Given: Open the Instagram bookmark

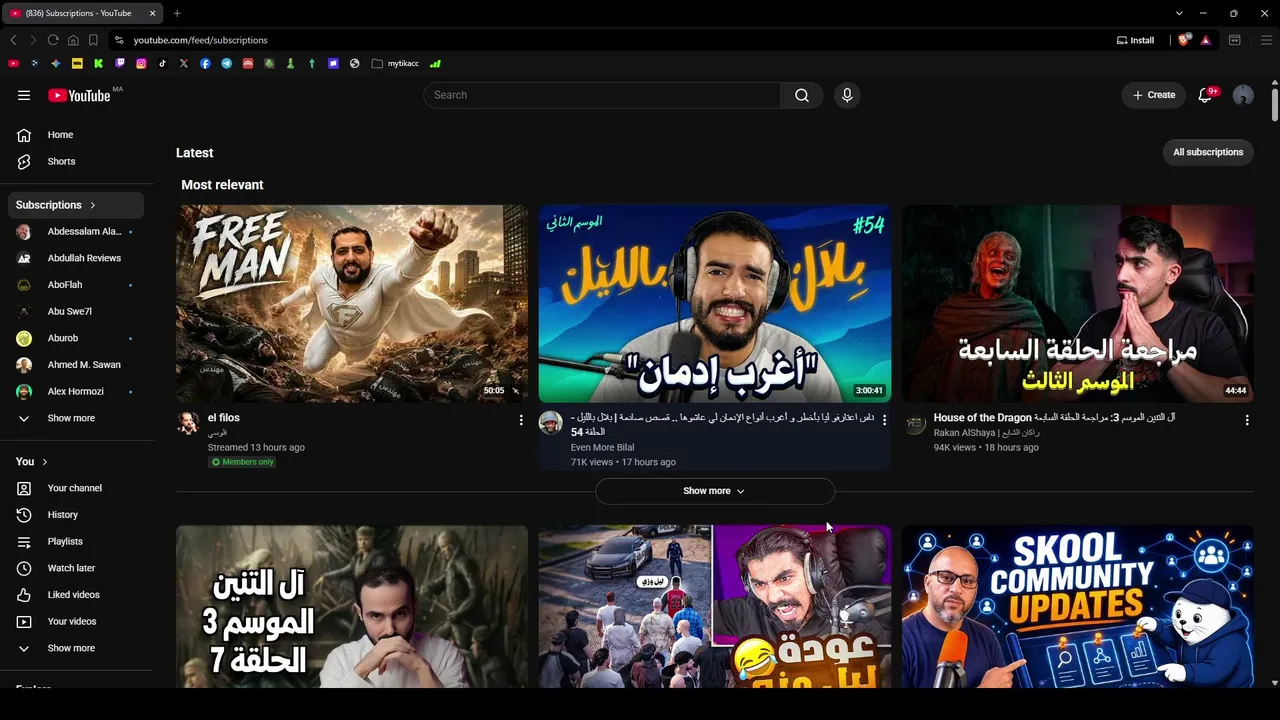Looking at the screenshot, I should [141, 63].
